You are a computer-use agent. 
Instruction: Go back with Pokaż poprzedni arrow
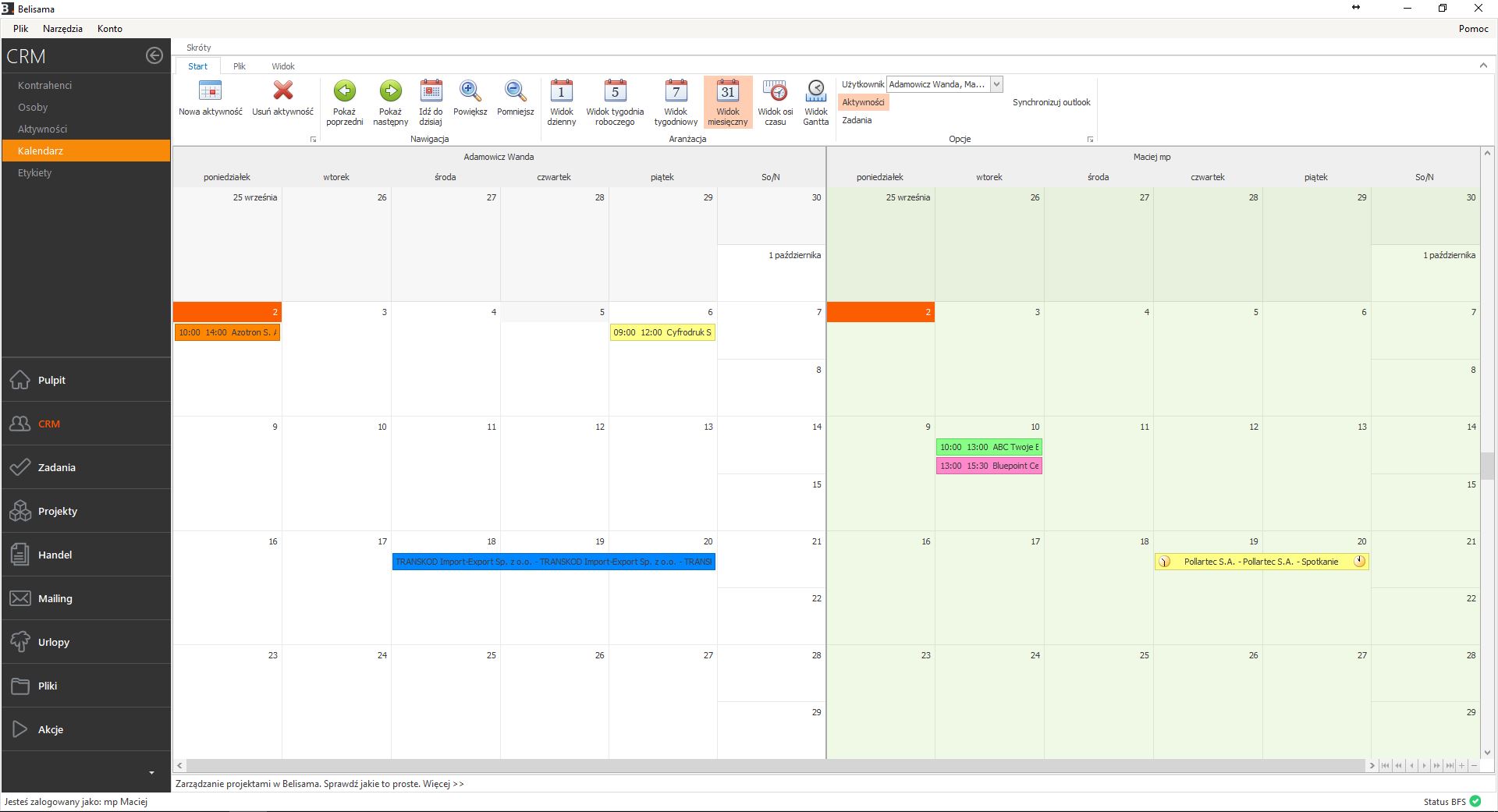[344, 92]
